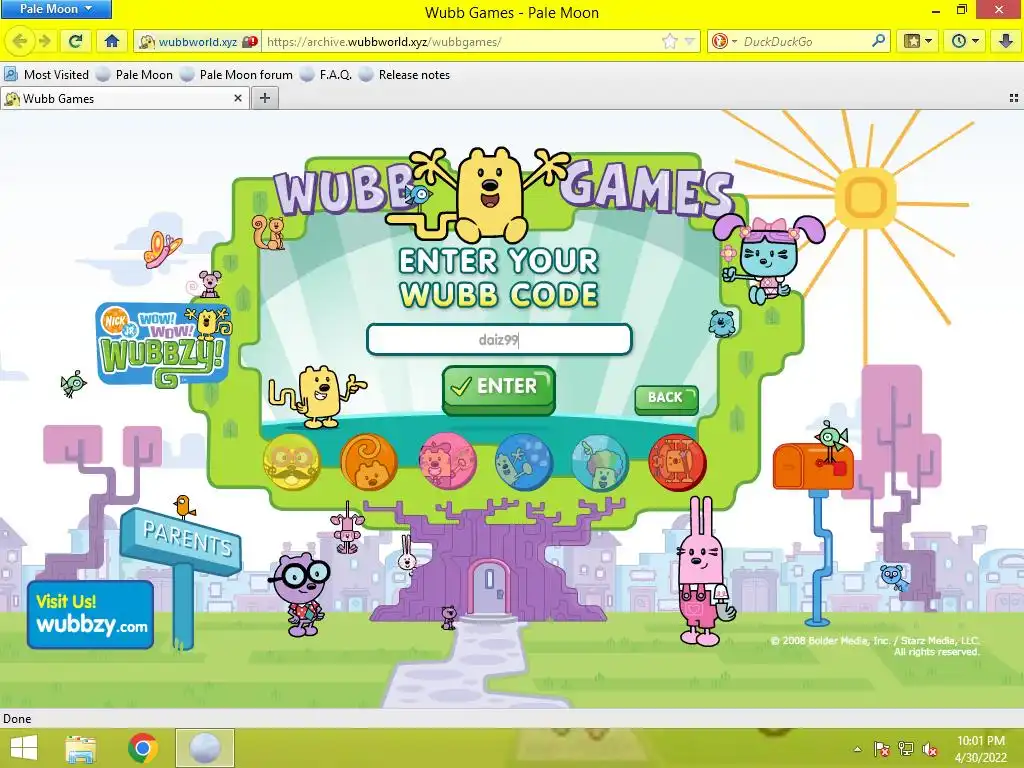Bookmark this page with the star icon
This screenshot has width=1024, height=768.
click(x=669, y=42)
